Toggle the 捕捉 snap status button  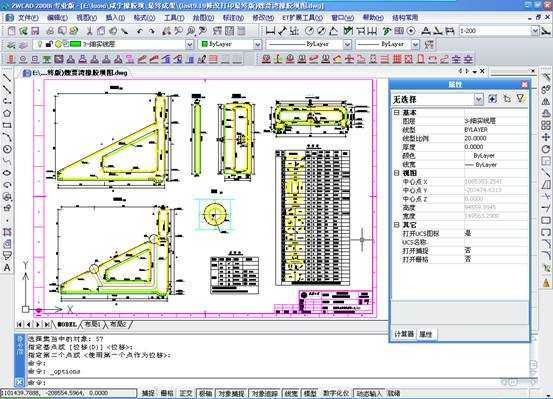(x=148, y=393)
